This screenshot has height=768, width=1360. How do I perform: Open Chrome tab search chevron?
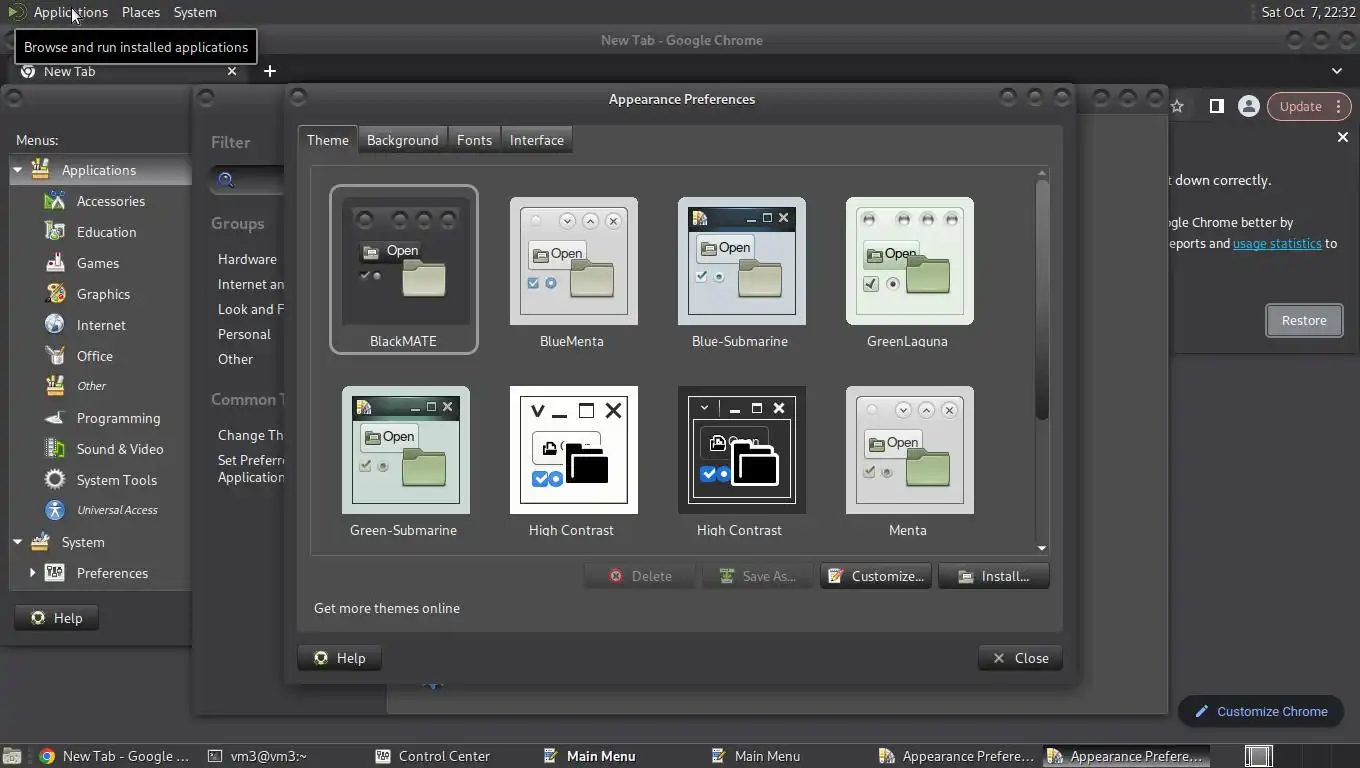[x=1337, y=71]
